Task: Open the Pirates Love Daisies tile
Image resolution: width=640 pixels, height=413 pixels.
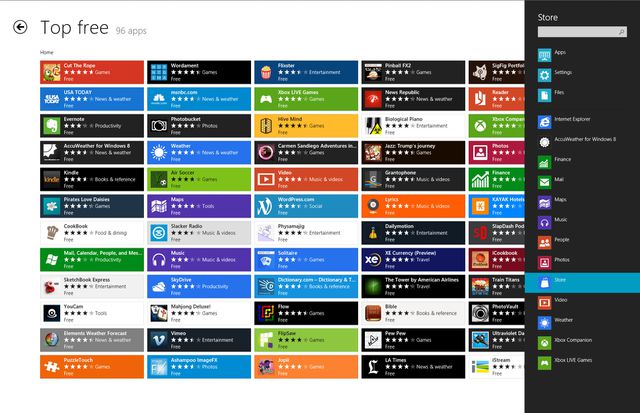Action: (92, 206)
